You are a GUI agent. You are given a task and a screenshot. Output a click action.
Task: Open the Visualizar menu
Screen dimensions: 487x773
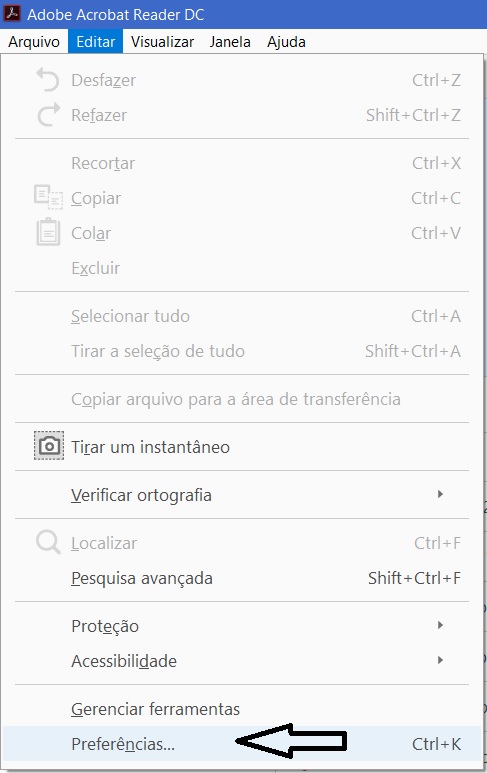point(162,42)
